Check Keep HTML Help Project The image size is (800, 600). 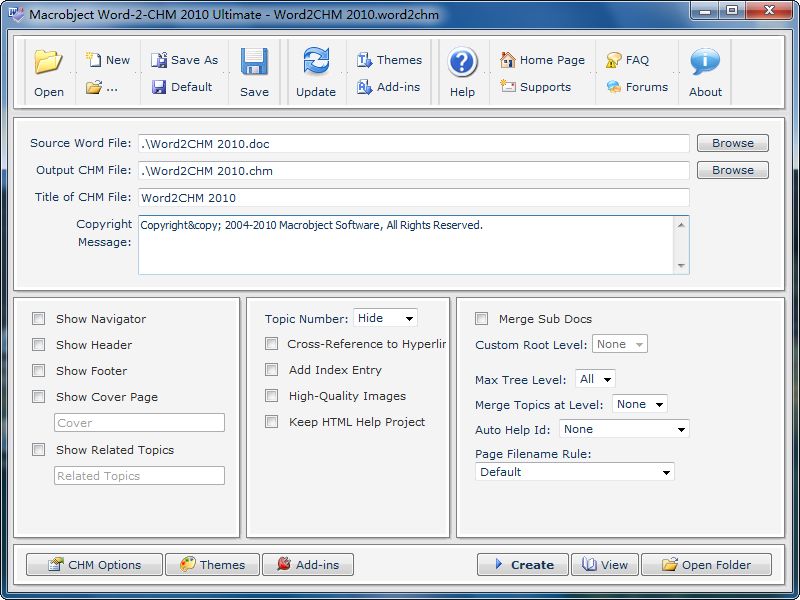[271, 422]
